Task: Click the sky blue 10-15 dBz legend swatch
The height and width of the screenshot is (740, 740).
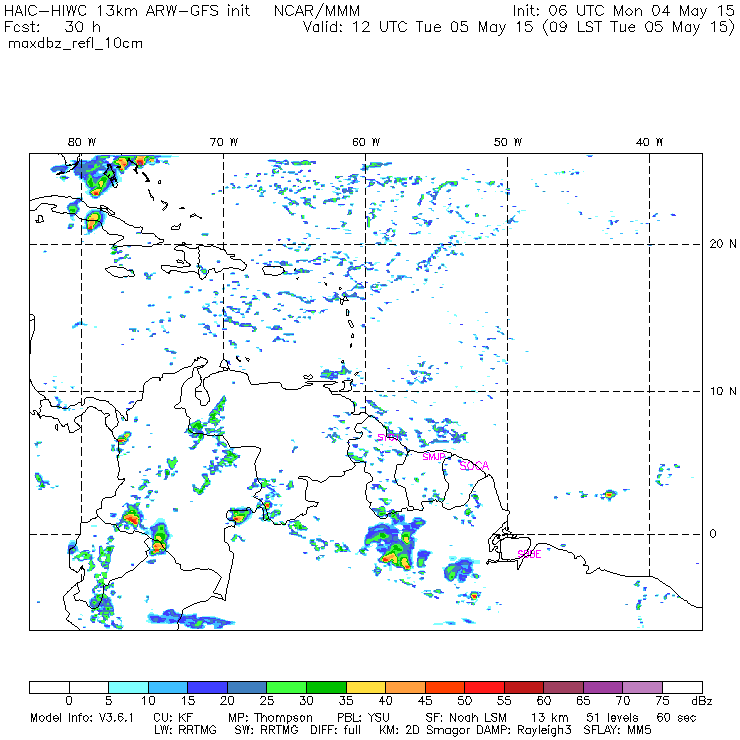Action: click(x=168, y=687)
